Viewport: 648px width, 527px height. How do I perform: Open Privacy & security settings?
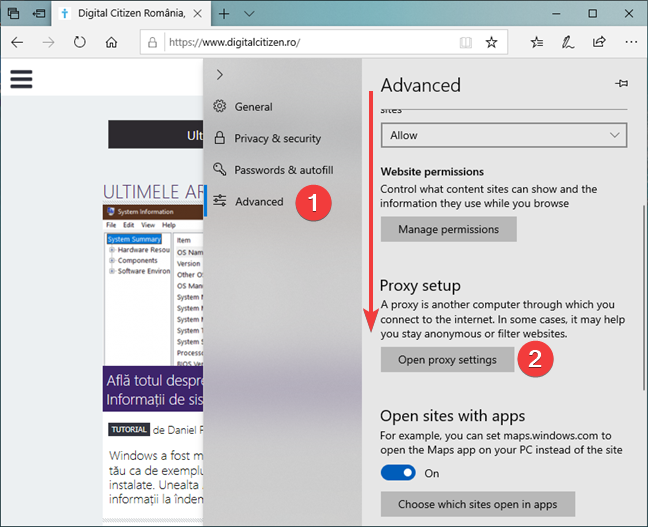point(283,138)
